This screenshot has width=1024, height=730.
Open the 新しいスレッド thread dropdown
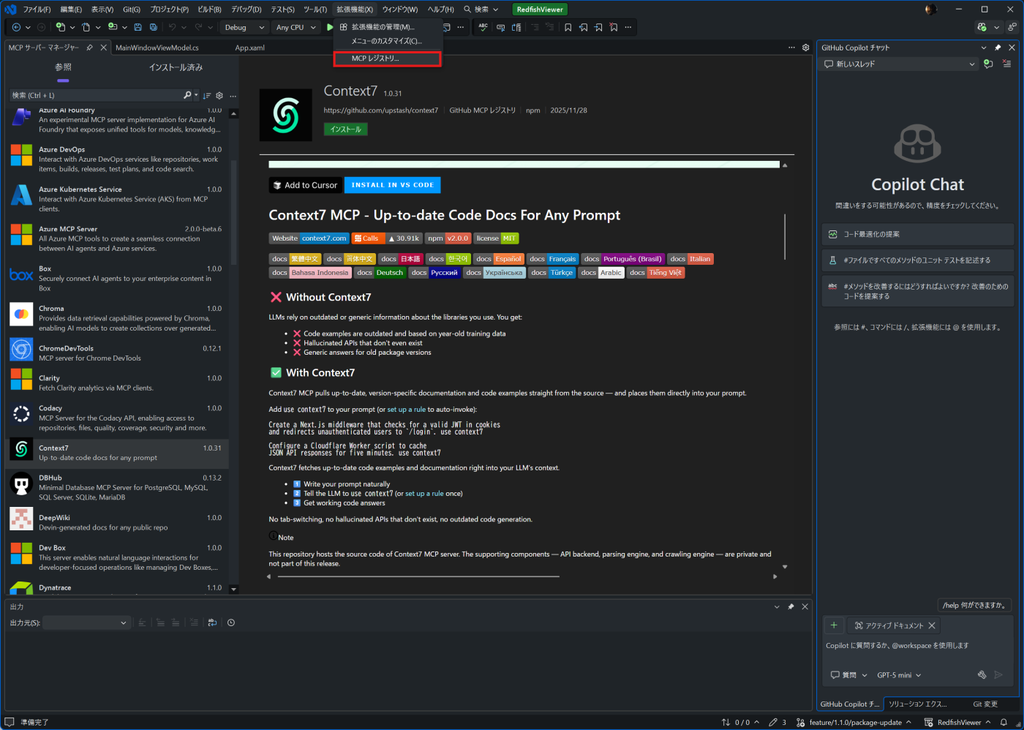coord(899,64)
